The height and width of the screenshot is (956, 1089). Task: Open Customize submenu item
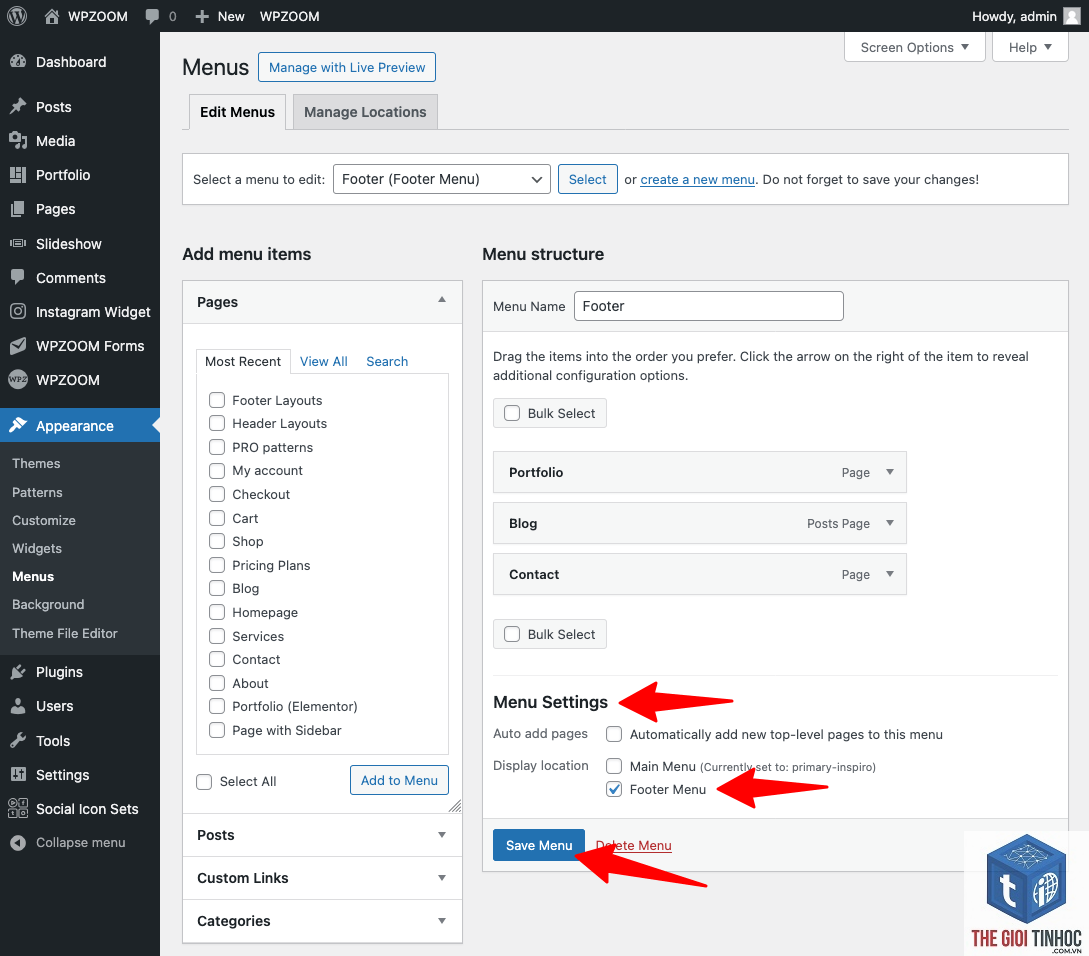click(x=44, y=520)
